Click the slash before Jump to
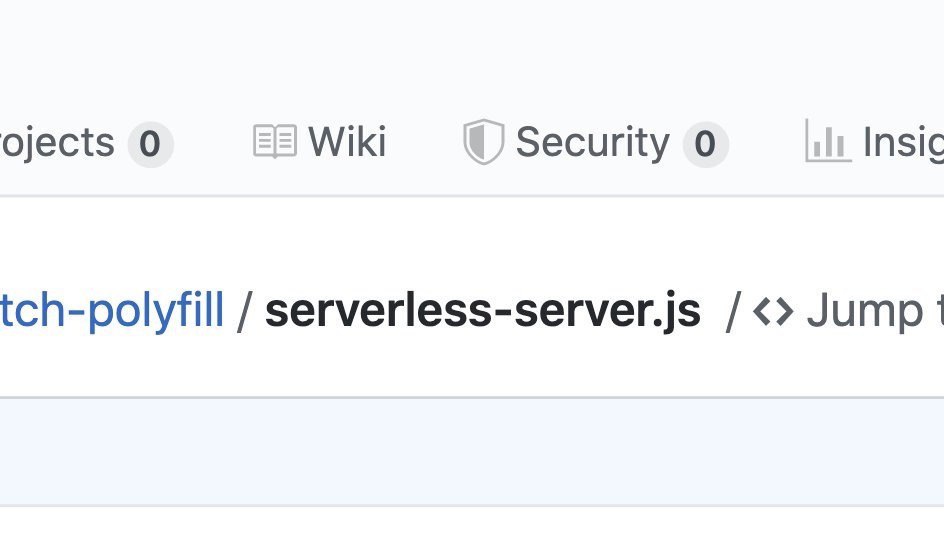The image size is (944, 556). (732, 312)
